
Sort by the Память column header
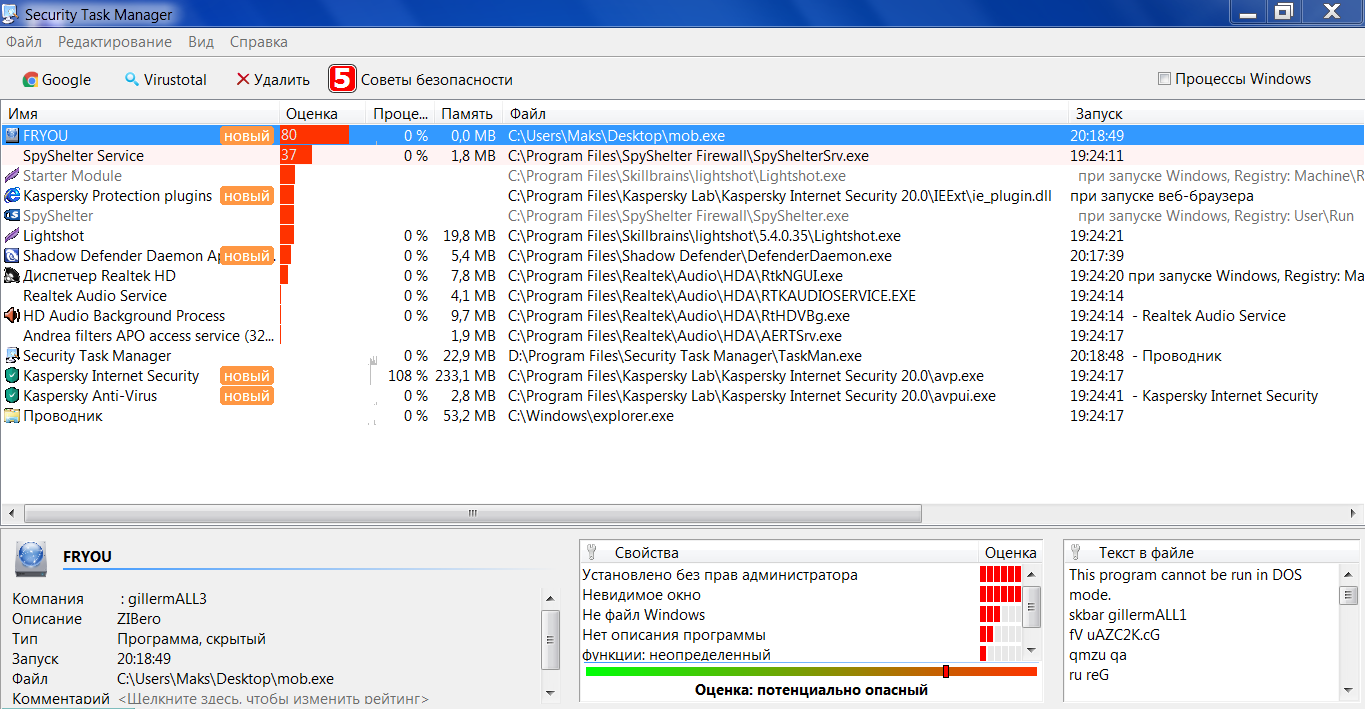tap(468, 114)
